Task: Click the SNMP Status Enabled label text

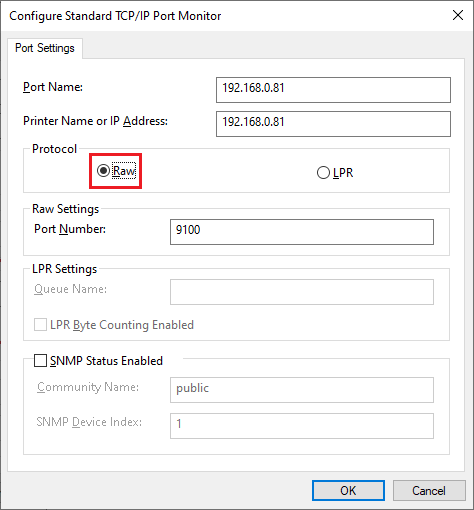Action: point(106,361)
